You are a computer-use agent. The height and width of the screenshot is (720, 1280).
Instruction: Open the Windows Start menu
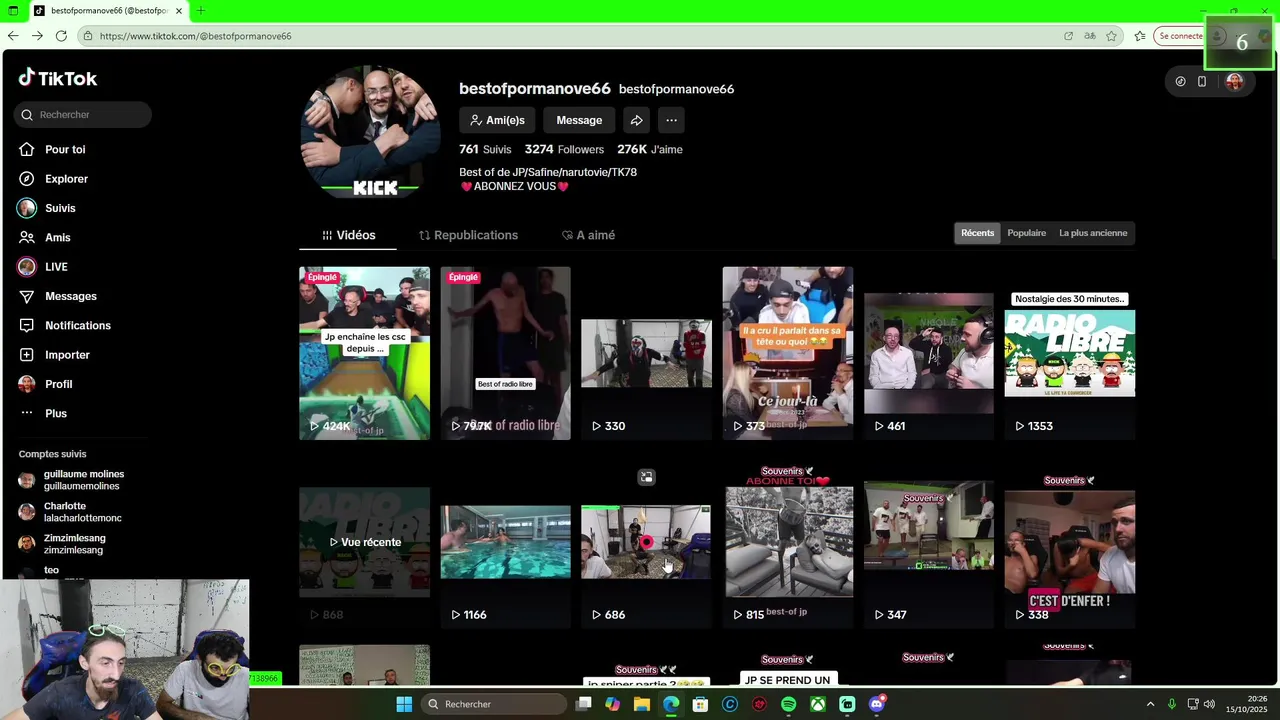point(404,704)
